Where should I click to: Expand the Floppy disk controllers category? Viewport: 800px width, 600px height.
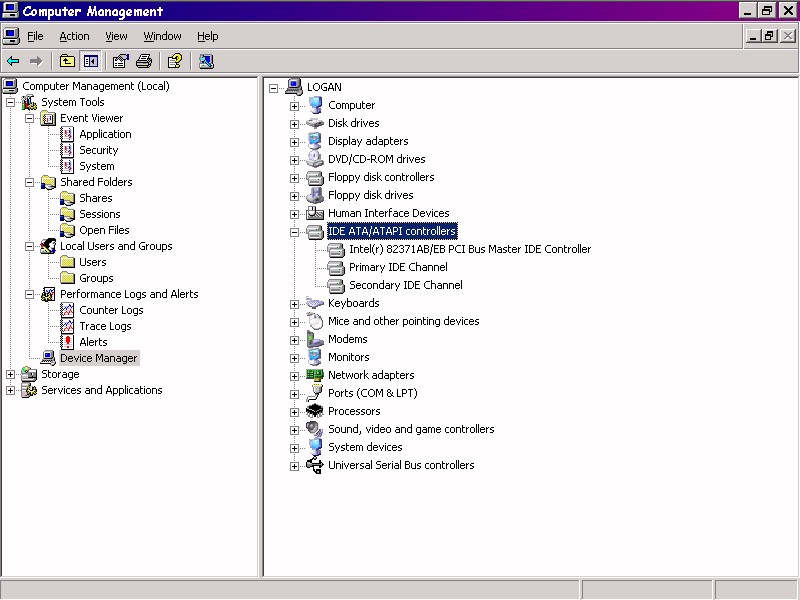pyautogui.click(x=294, y=178)
